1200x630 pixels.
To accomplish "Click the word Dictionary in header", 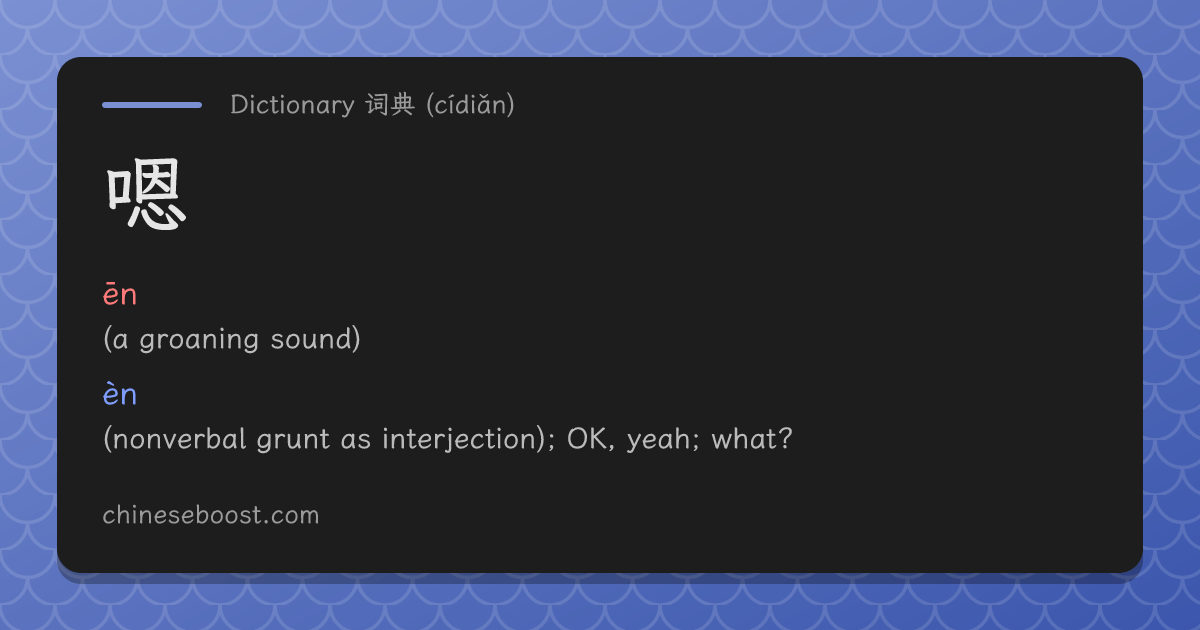I will [x=292, y=105].
